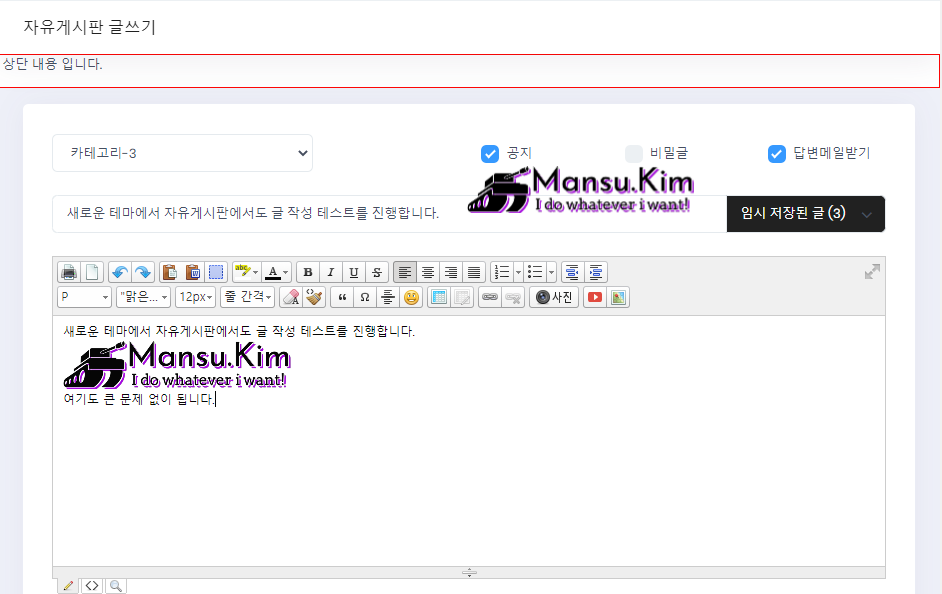Switch to preview mode tab
The image size is (942, 594).
(116, 586)
